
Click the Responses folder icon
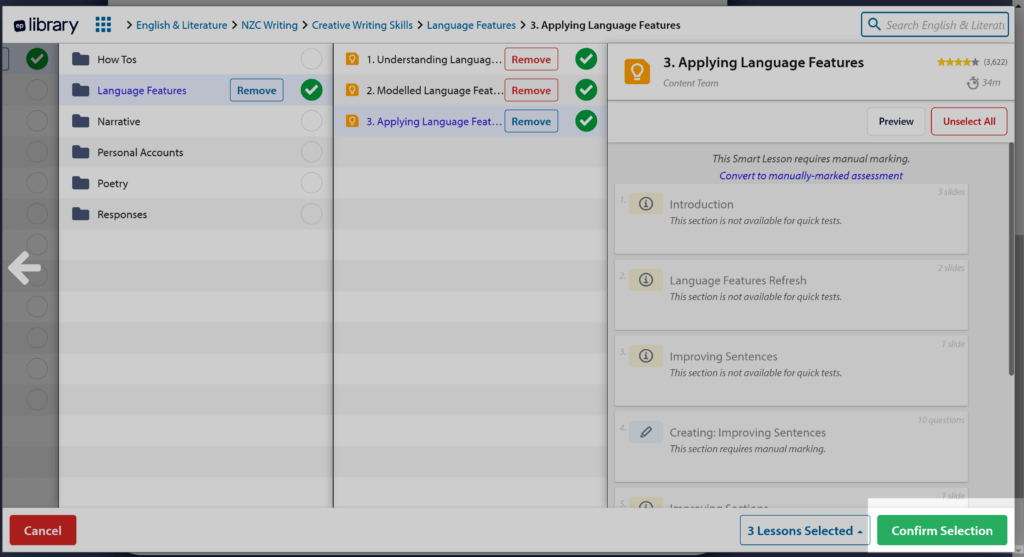click(80, 214)
